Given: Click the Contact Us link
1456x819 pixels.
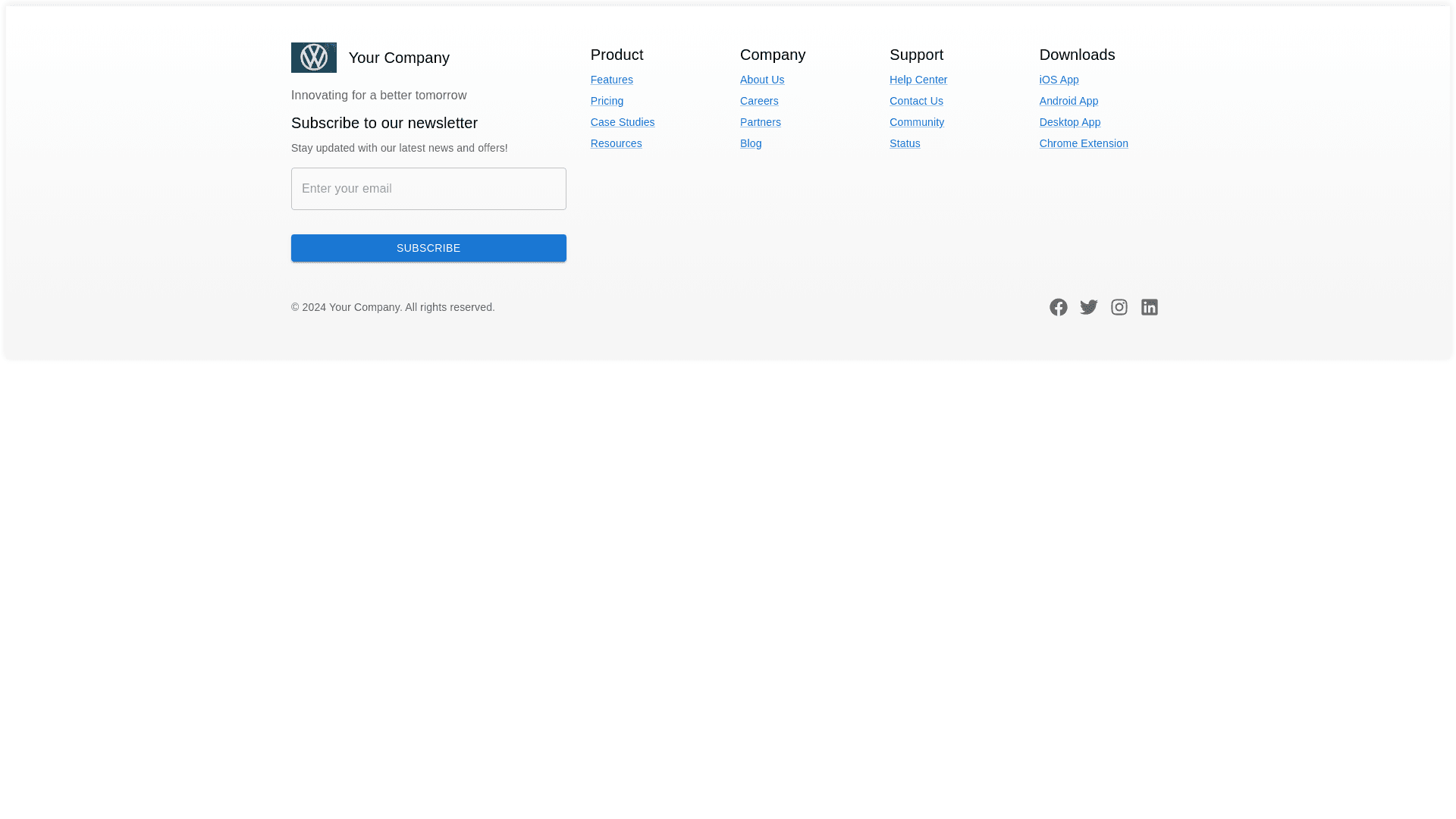Looking at the screenshot, I should pos(916,101).
